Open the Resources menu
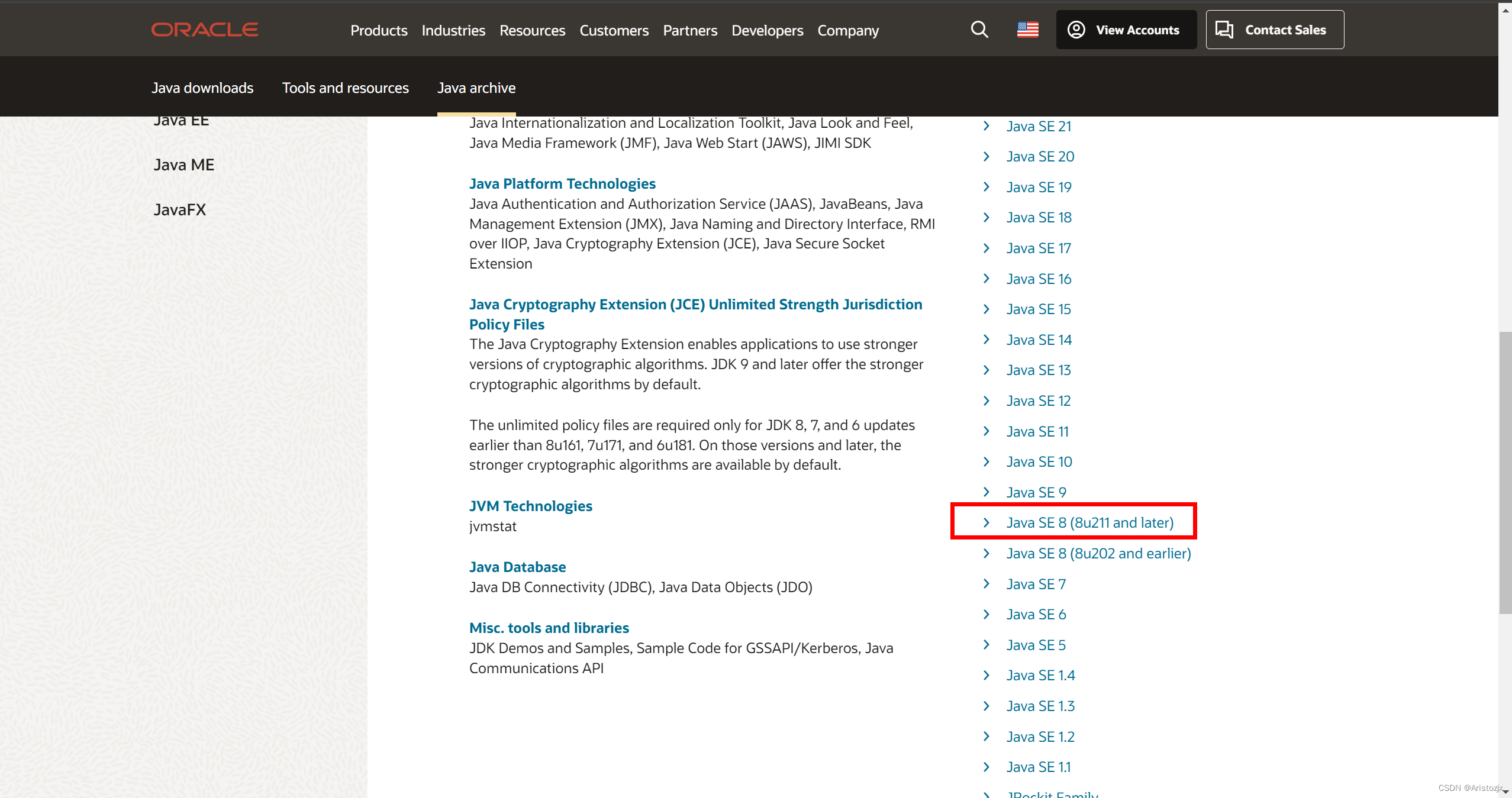The height and width of the screenshot is (798, 1512). (x=532, y=30)
